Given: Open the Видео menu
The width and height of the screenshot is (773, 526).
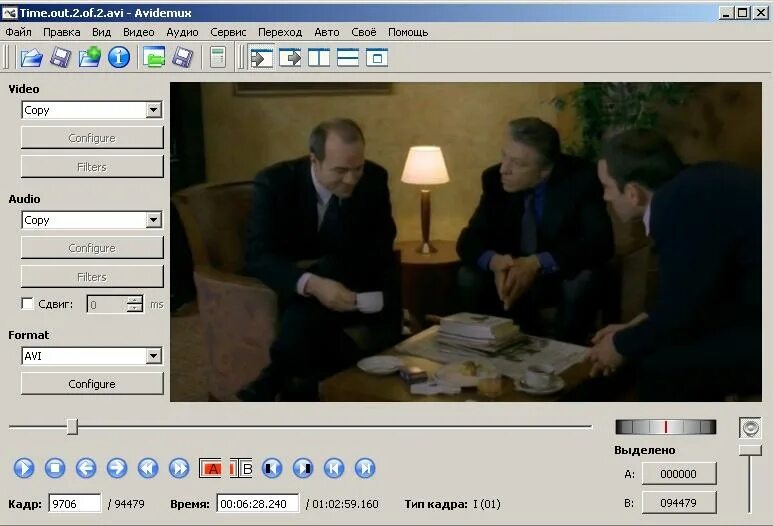Looking at the screenshot, I should pos(139,33).
